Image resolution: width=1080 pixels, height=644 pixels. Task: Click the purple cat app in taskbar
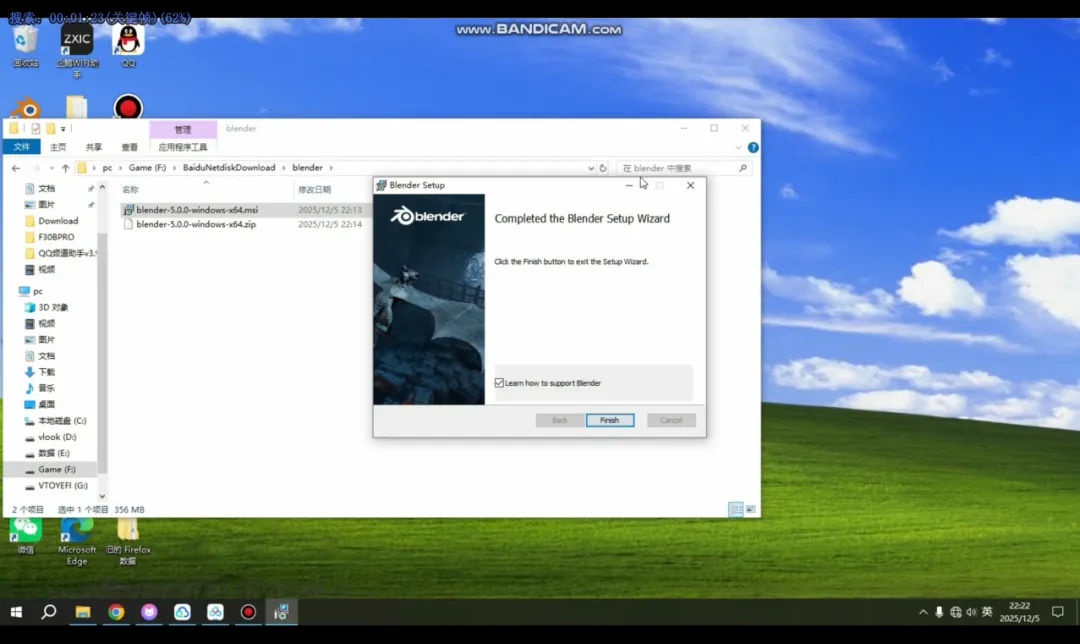point(149,612)
